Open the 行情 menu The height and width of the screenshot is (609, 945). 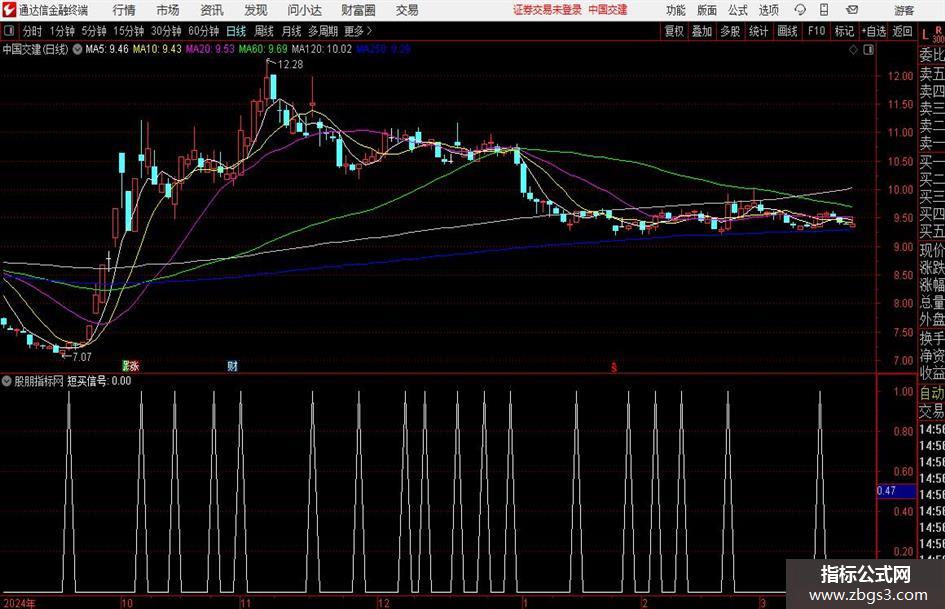pos(124,10)
